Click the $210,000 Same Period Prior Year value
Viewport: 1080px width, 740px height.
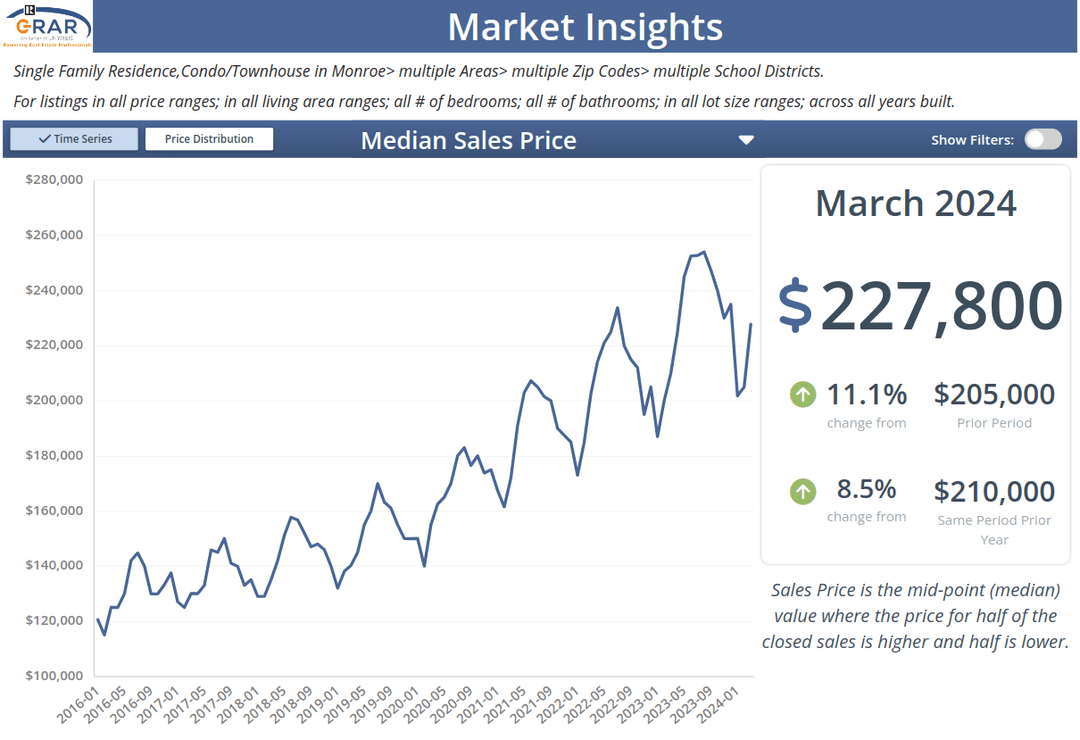994,491
